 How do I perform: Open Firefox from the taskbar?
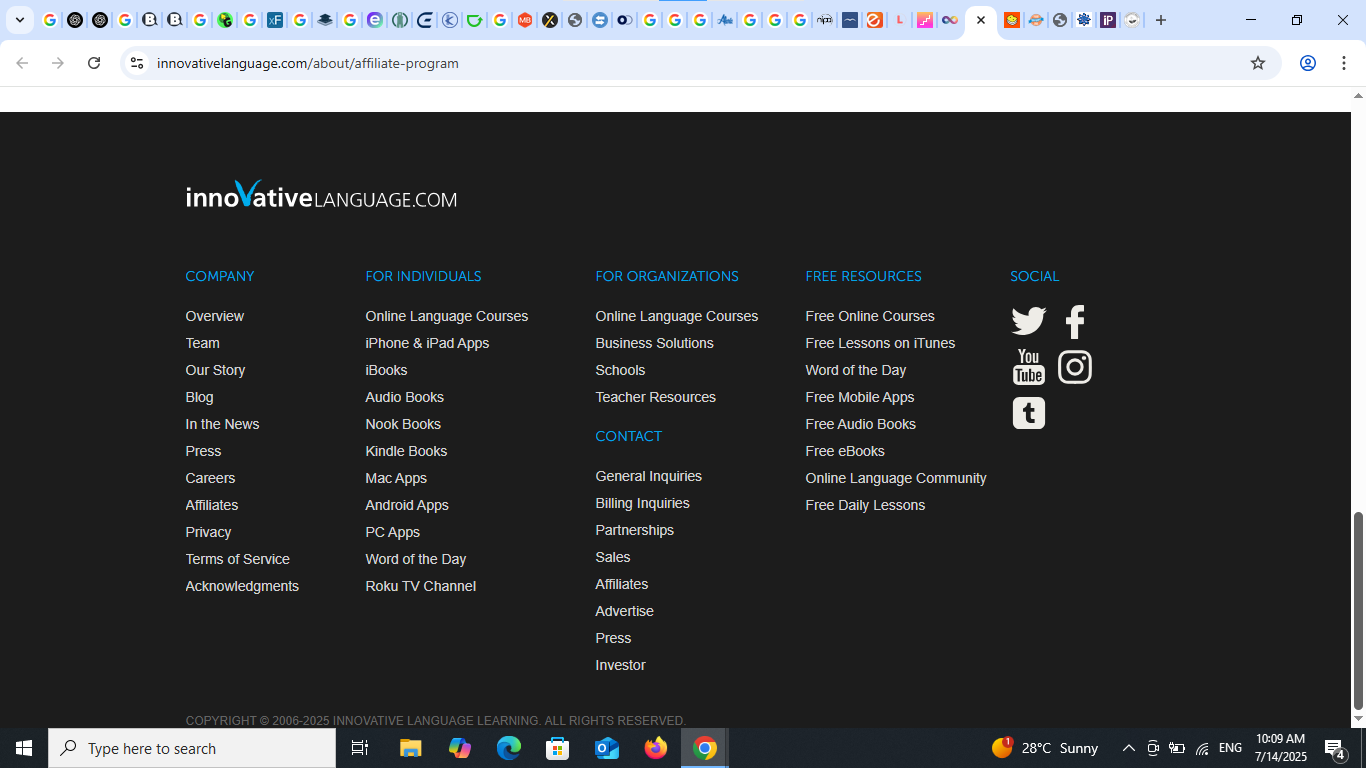coord(656,748)
